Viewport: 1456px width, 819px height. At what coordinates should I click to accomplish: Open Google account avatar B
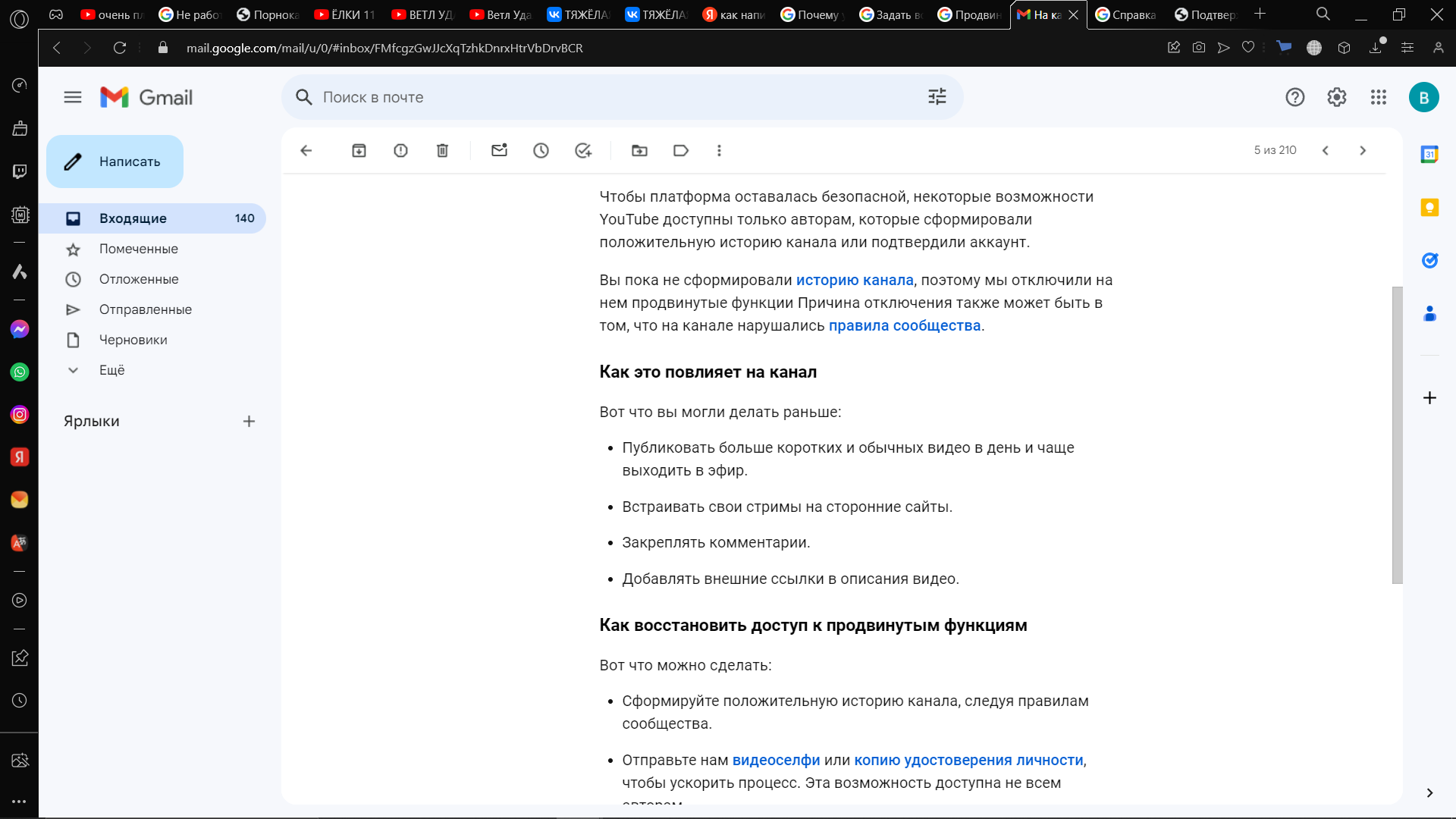[x=1424, y=97]
